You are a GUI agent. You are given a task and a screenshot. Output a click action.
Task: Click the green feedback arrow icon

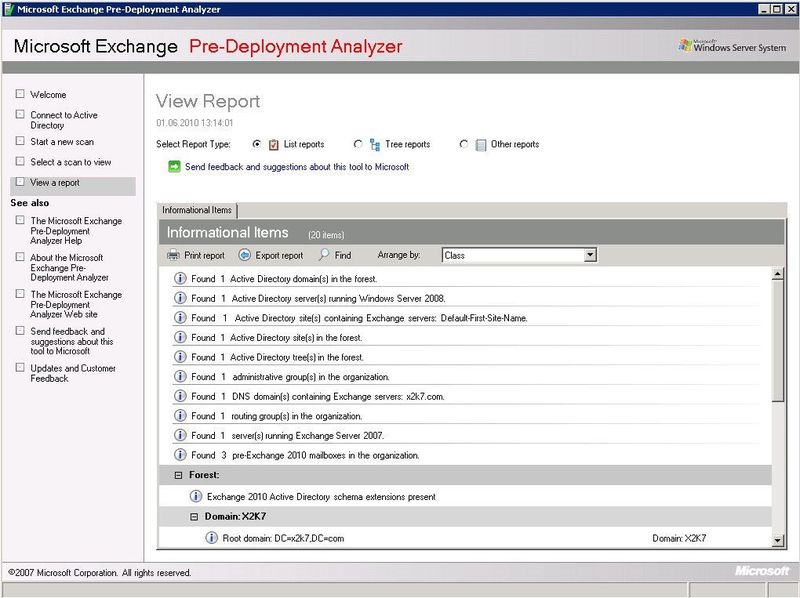coord(174,167)
